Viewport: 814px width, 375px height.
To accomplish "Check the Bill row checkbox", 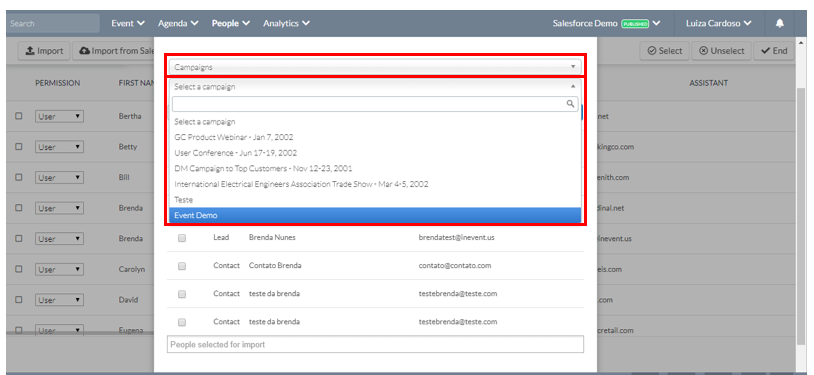I will 19,178.
